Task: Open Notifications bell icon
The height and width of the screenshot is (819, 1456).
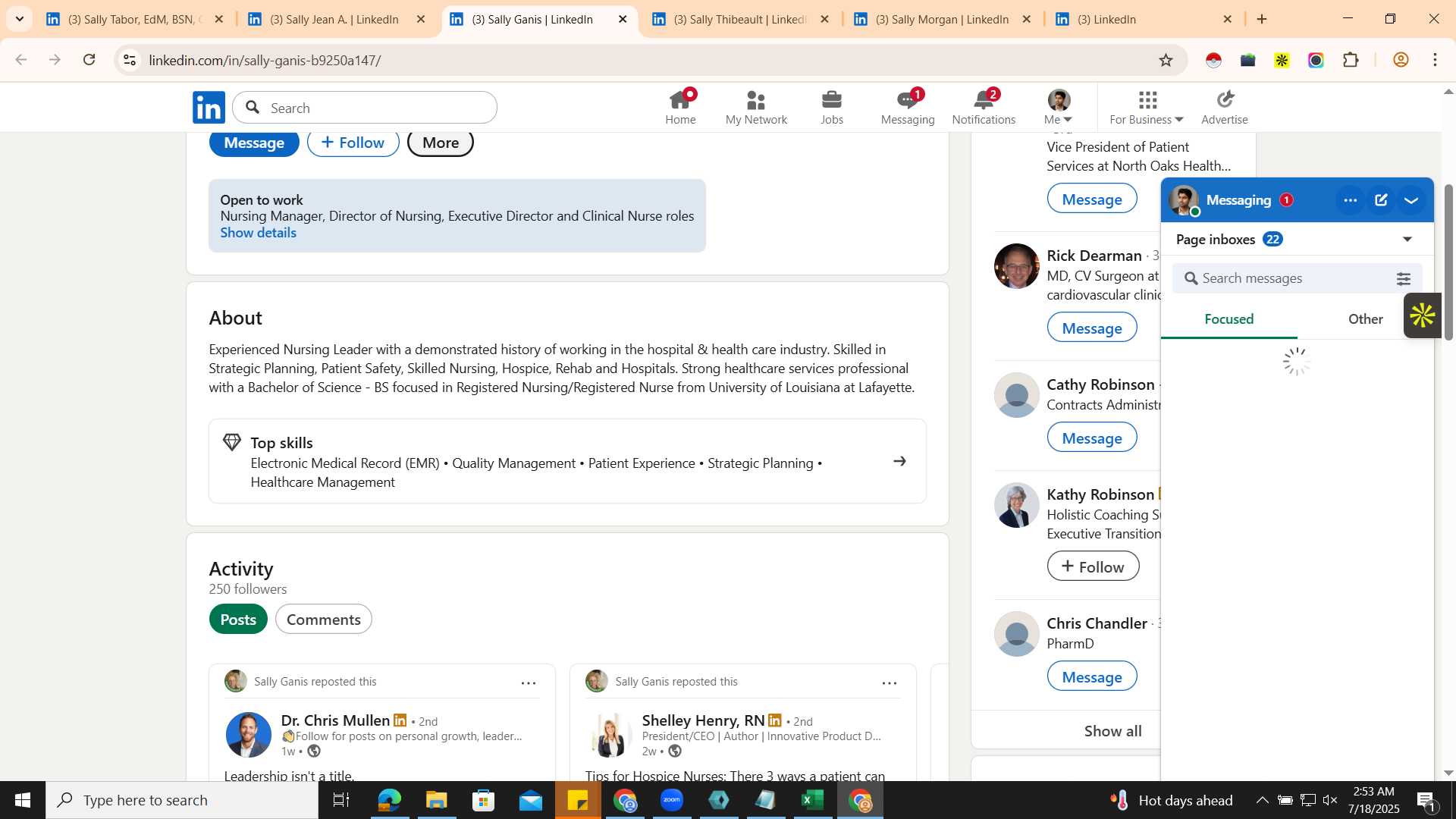Action: pos(984,107)
